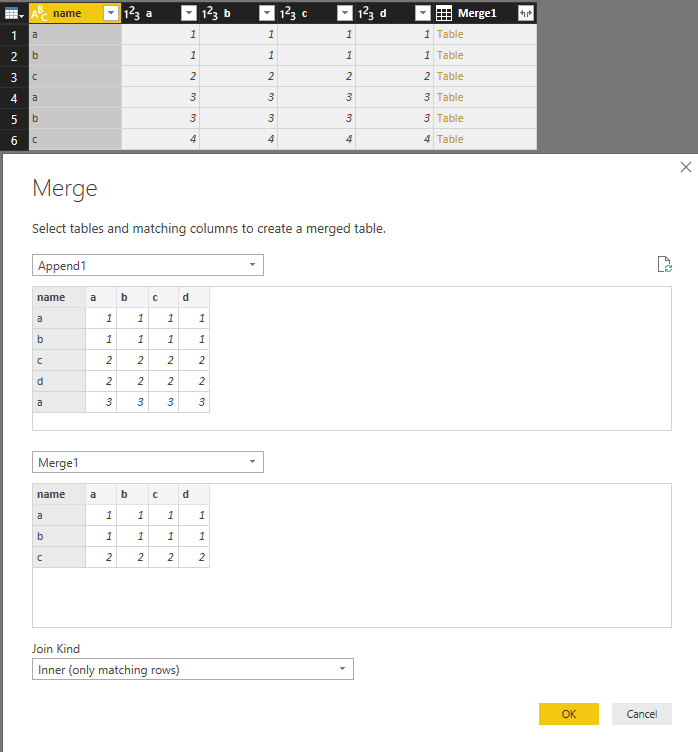Viewport: 698px width, 752px height.
Task: Select row number 6 in query grid
Action: pos(14,140)
